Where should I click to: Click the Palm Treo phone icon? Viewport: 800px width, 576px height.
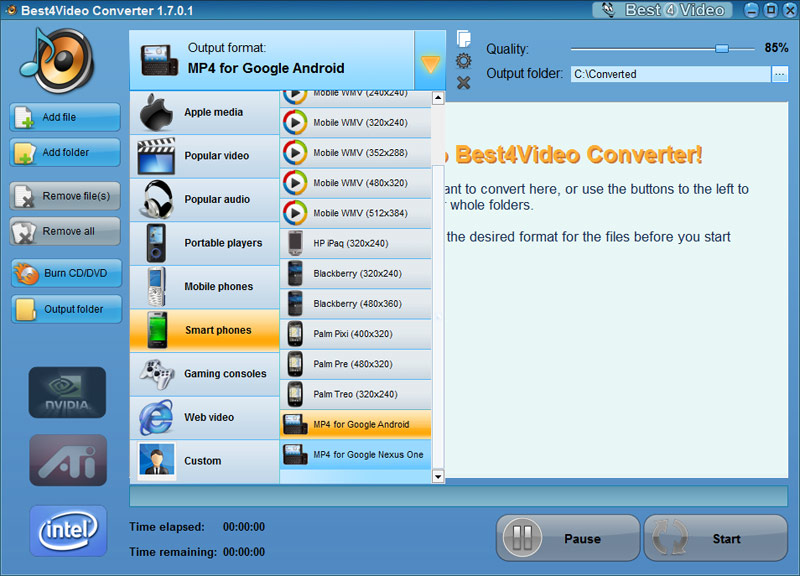(295, 394)
